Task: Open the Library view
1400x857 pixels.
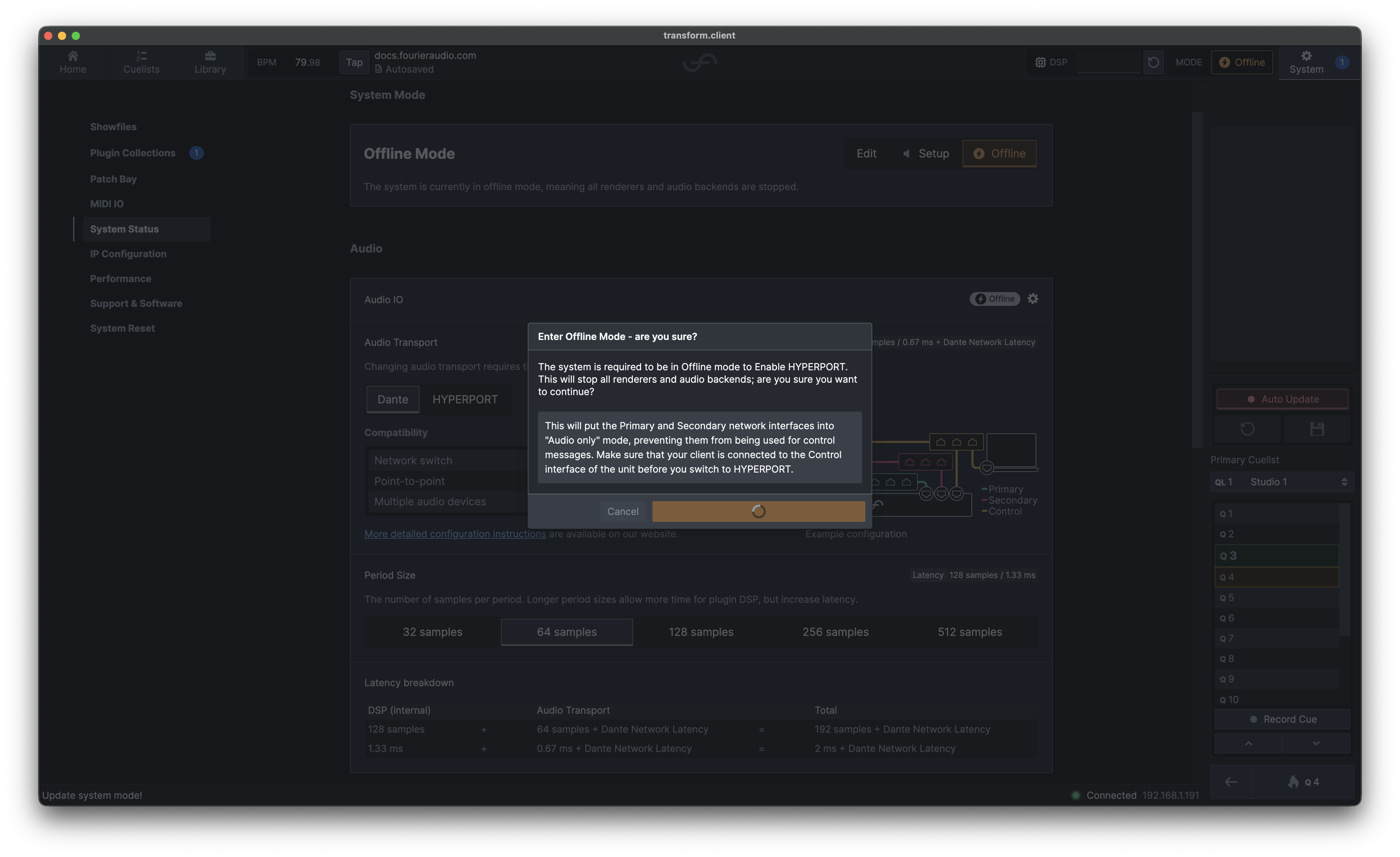Action: [x=210, y=62]
